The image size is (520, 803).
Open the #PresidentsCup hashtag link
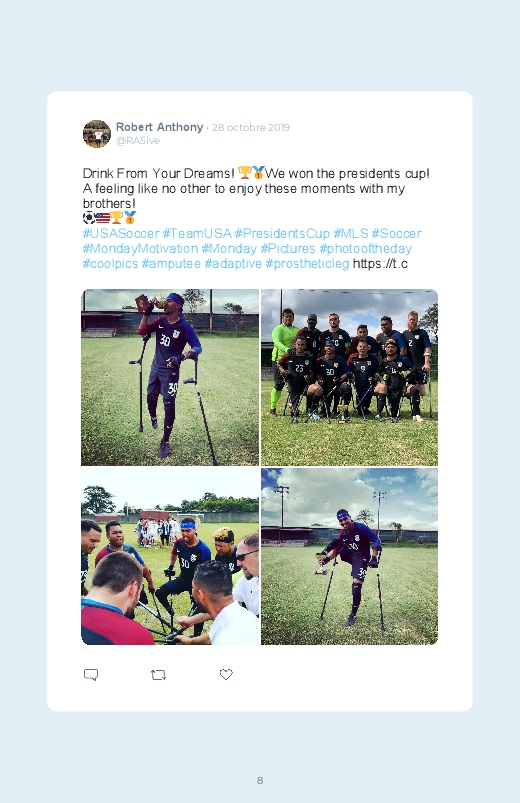[x=282, y=234]
